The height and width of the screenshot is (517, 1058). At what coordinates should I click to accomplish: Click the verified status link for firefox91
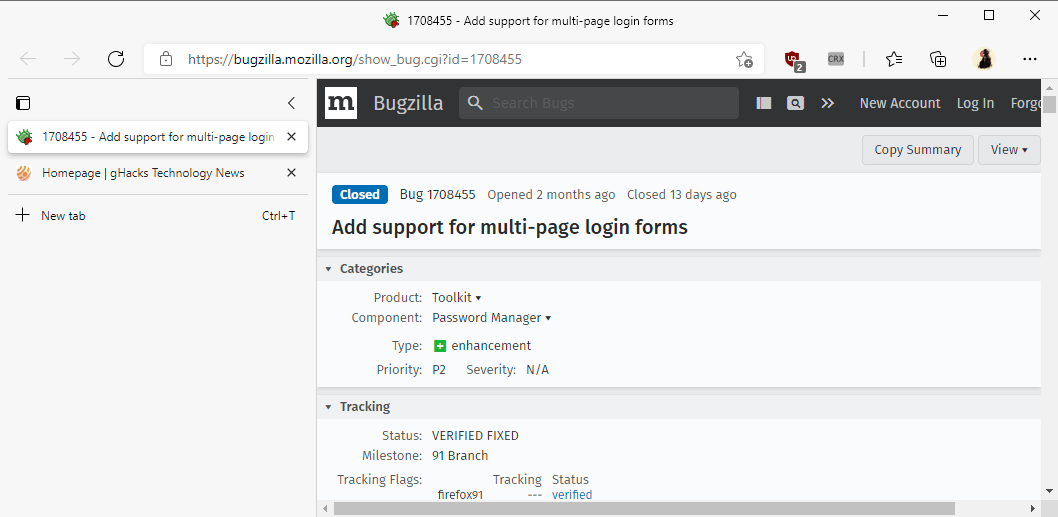tap(572, 495)
